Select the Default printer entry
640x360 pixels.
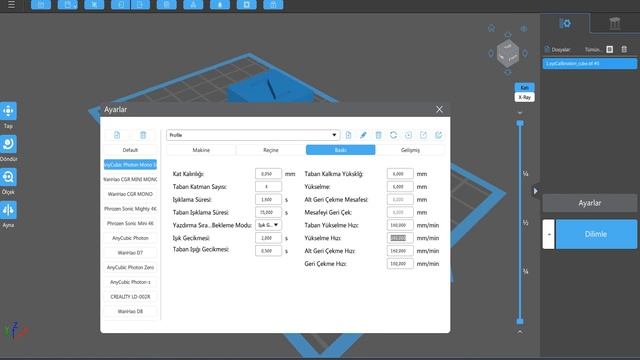[x=130, y=150]
